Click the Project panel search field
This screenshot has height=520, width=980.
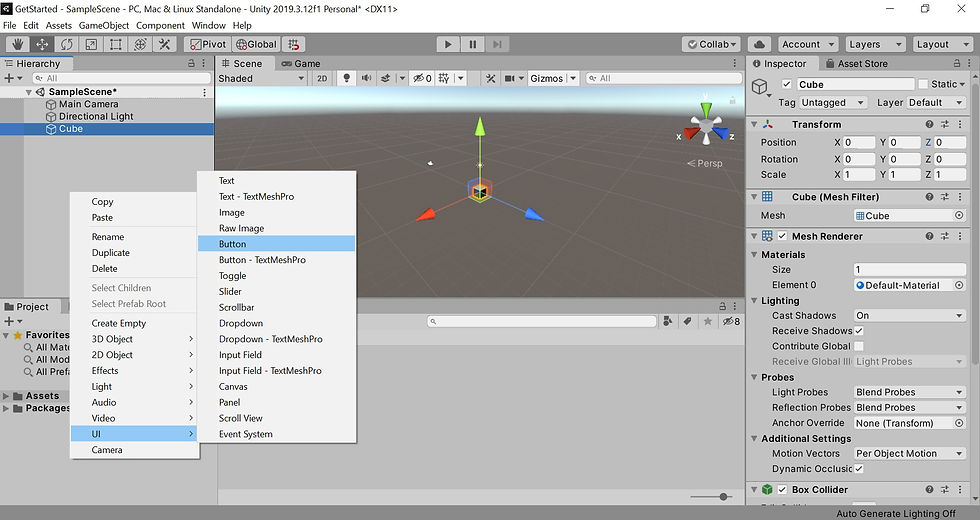541,321
